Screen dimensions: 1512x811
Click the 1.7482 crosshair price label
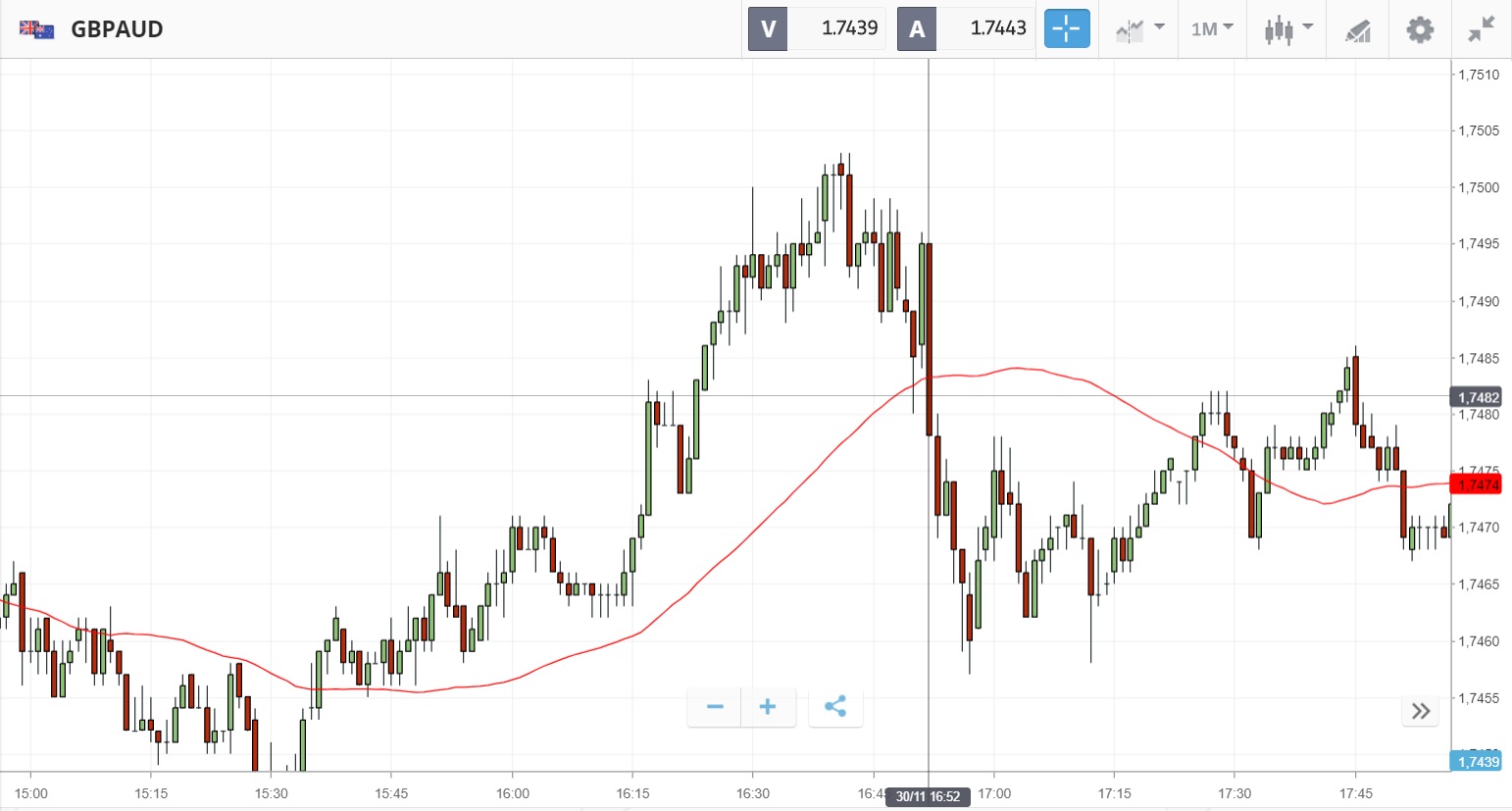1477,397
